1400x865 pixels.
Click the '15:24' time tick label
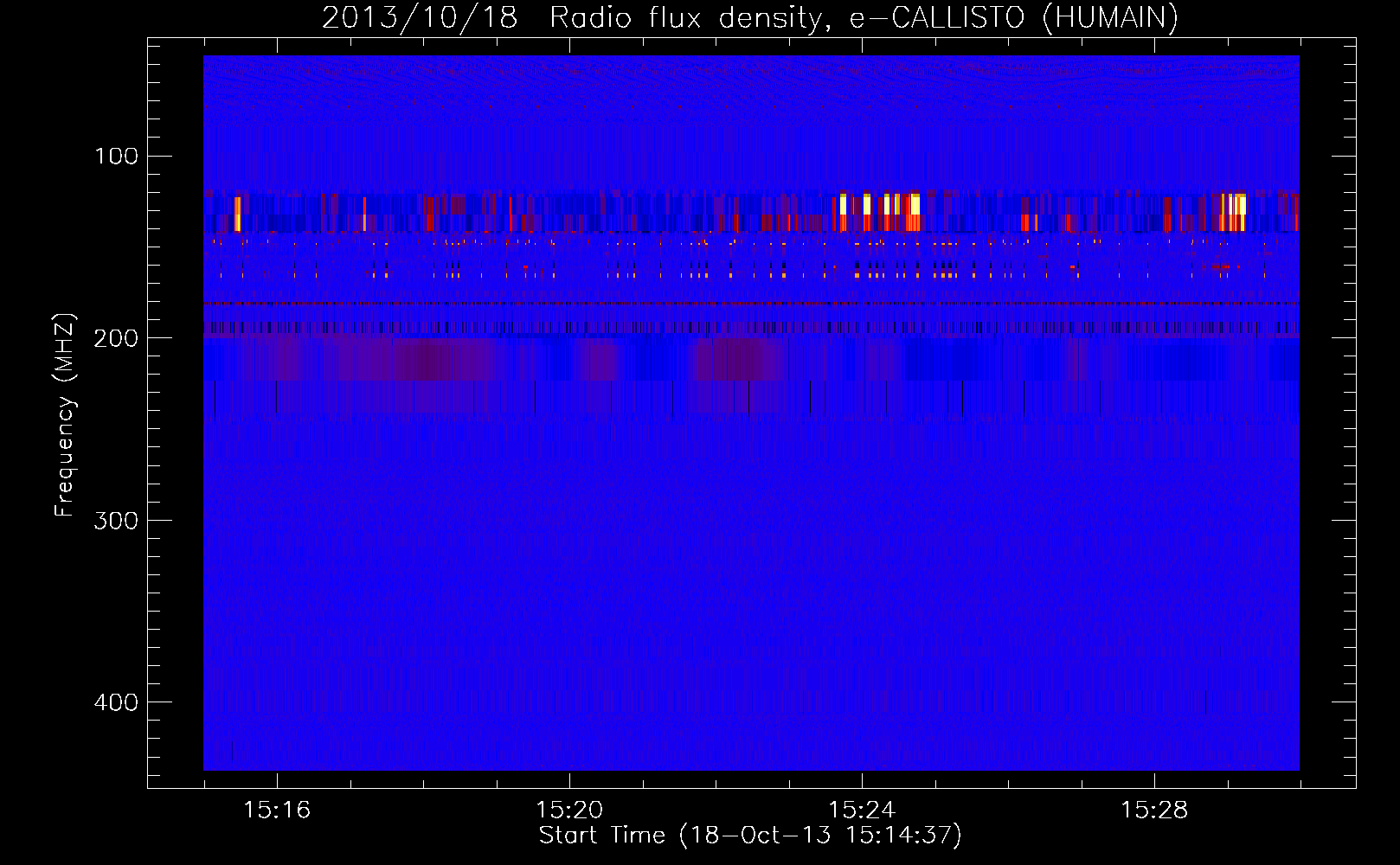[862, 811]
